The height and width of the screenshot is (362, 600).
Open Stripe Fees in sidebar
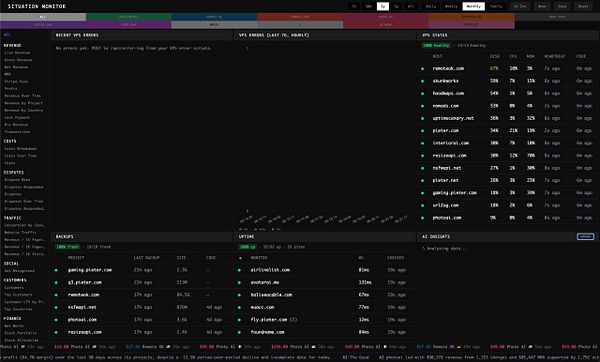coord(16,82)
